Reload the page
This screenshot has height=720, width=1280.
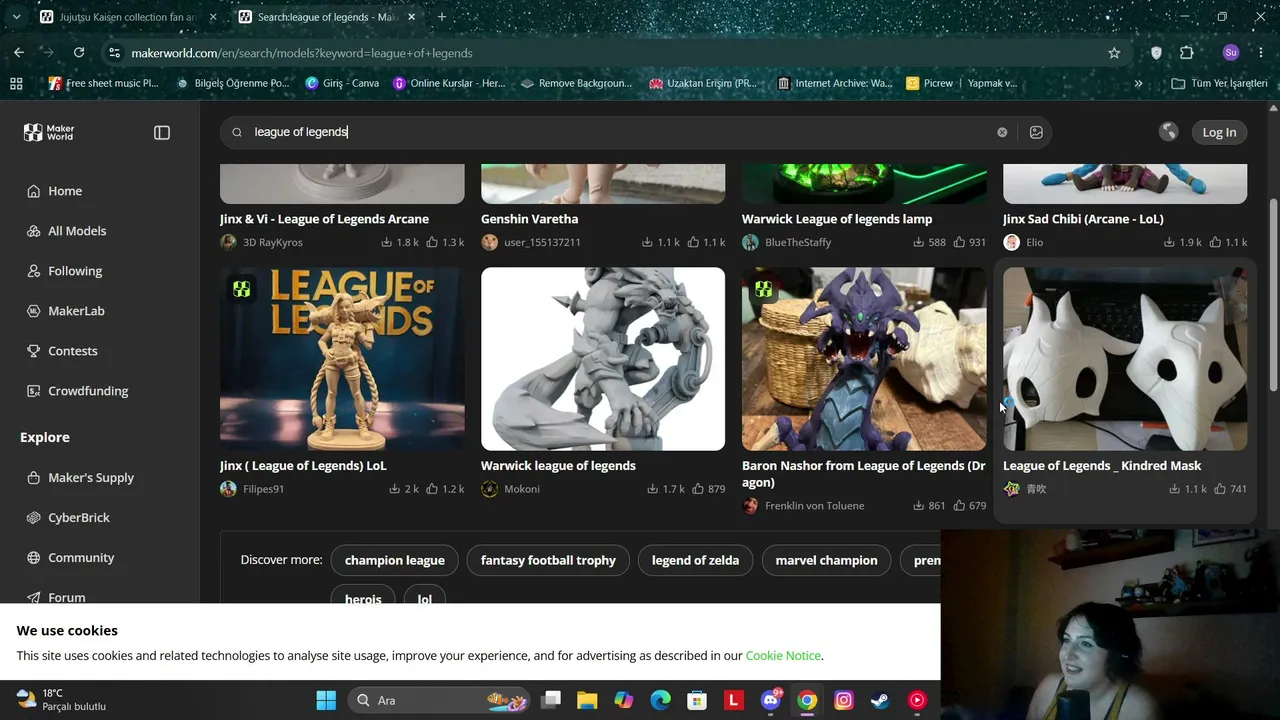tap(79, 53)
